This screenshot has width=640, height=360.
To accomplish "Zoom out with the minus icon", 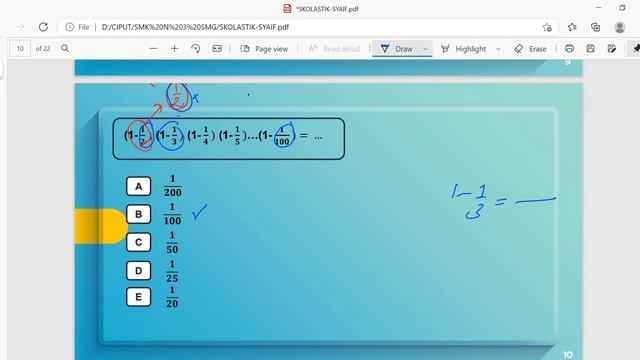I will (153, 49).
